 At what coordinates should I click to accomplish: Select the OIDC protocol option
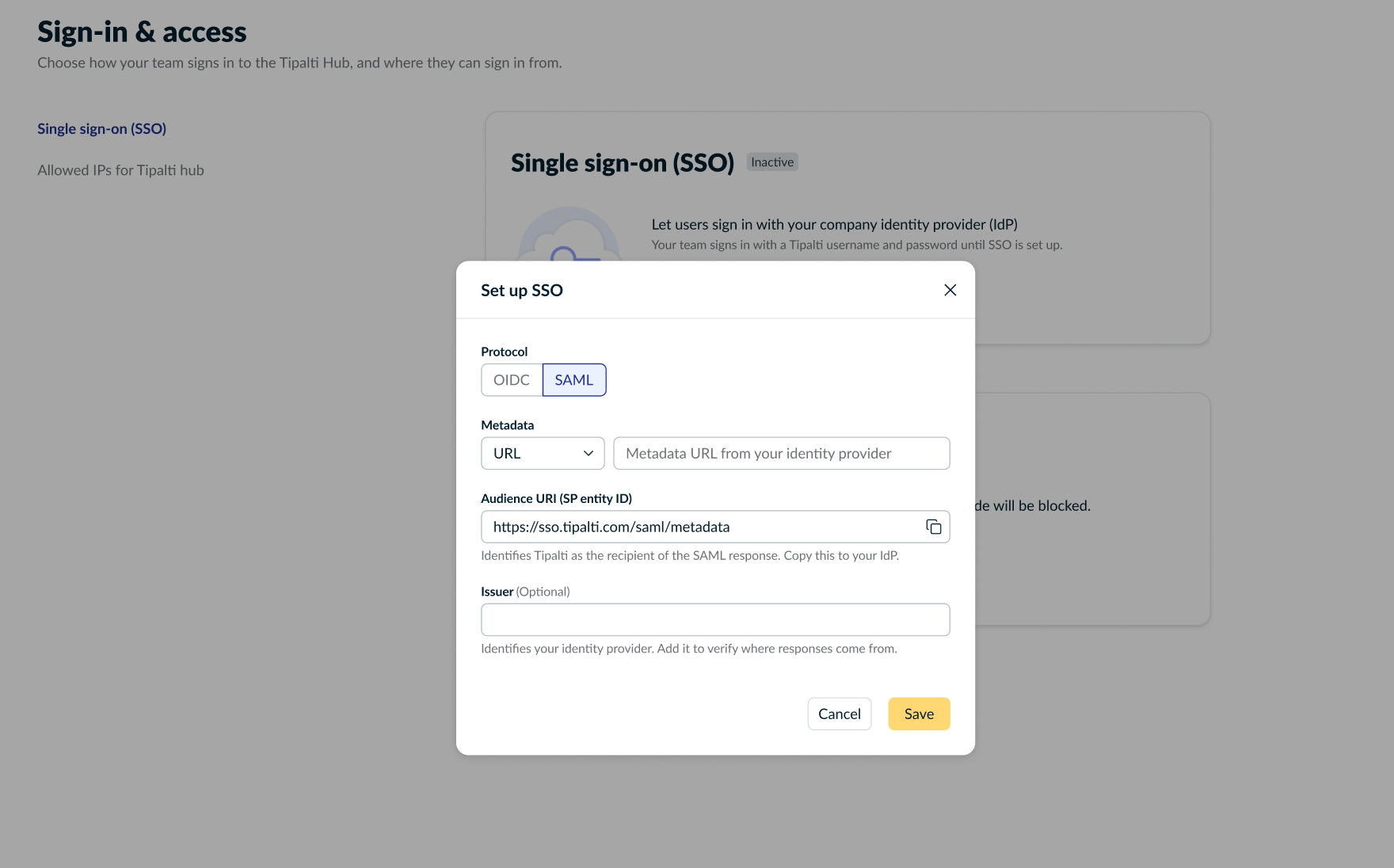pos(512,380)
